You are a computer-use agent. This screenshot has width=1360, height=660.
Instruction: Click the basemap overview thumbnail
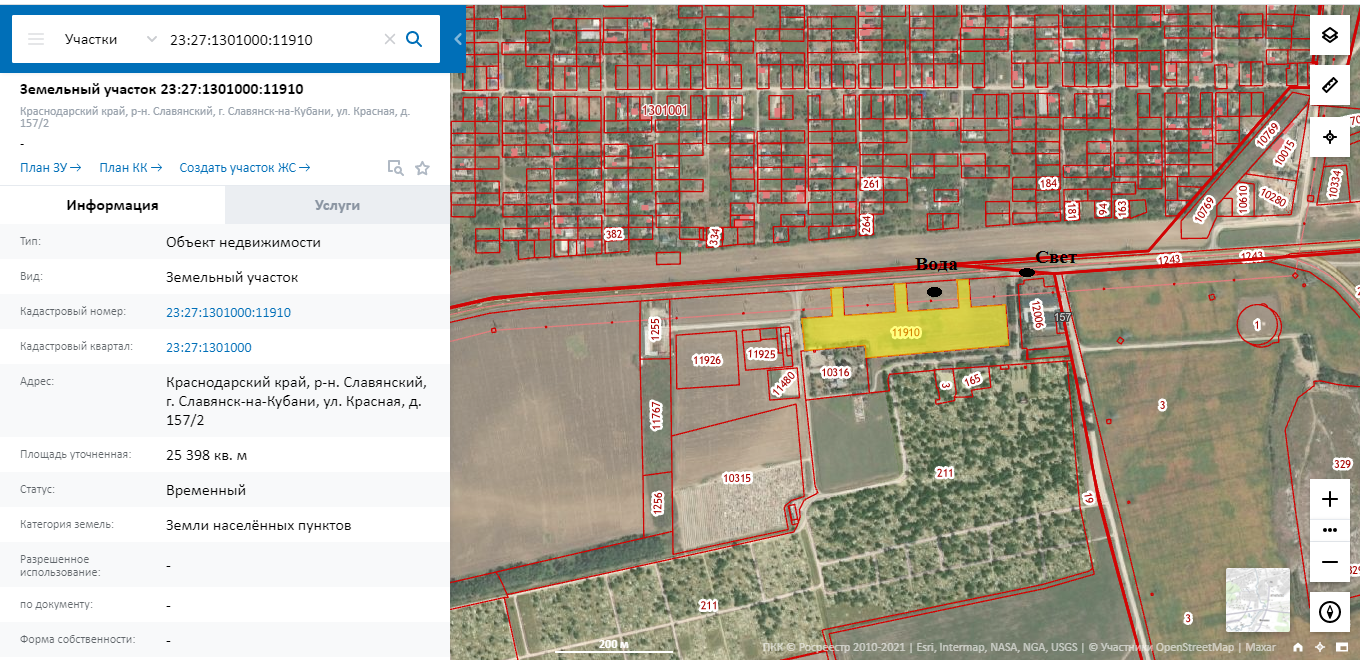(1257, 600)
